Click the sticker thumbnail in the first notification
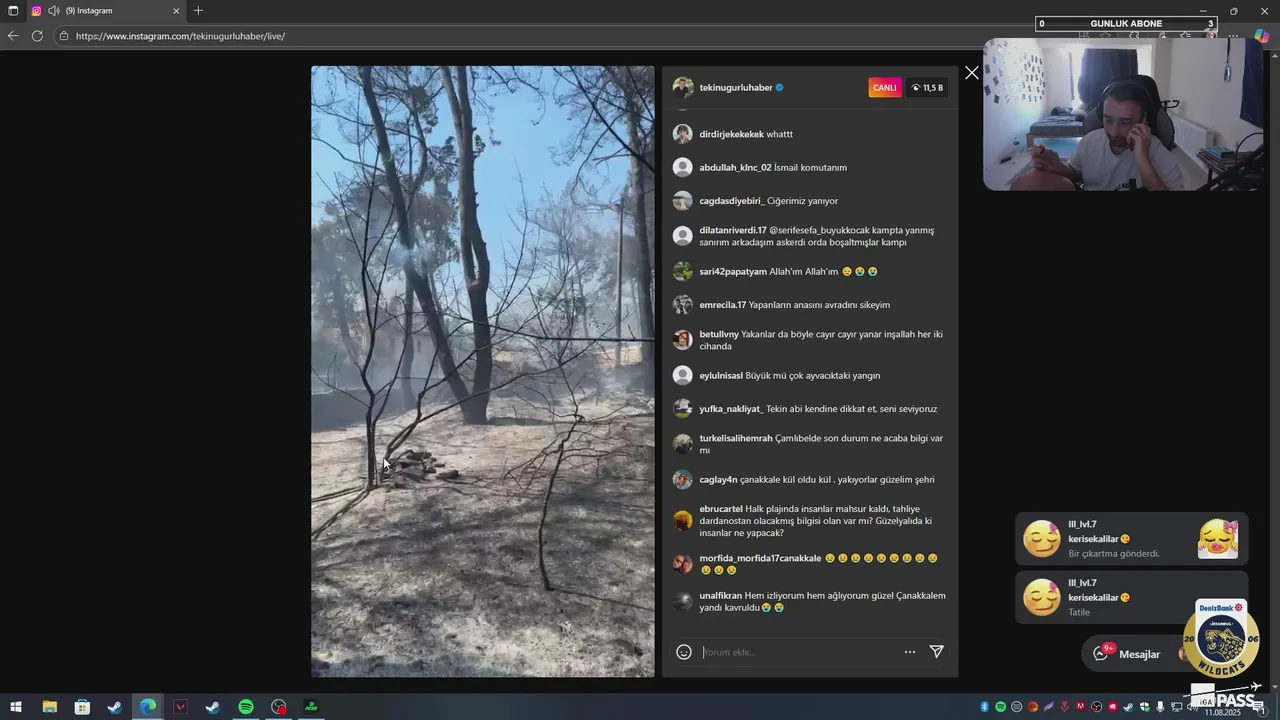The image size is (1280, 720). point(1218,539)
